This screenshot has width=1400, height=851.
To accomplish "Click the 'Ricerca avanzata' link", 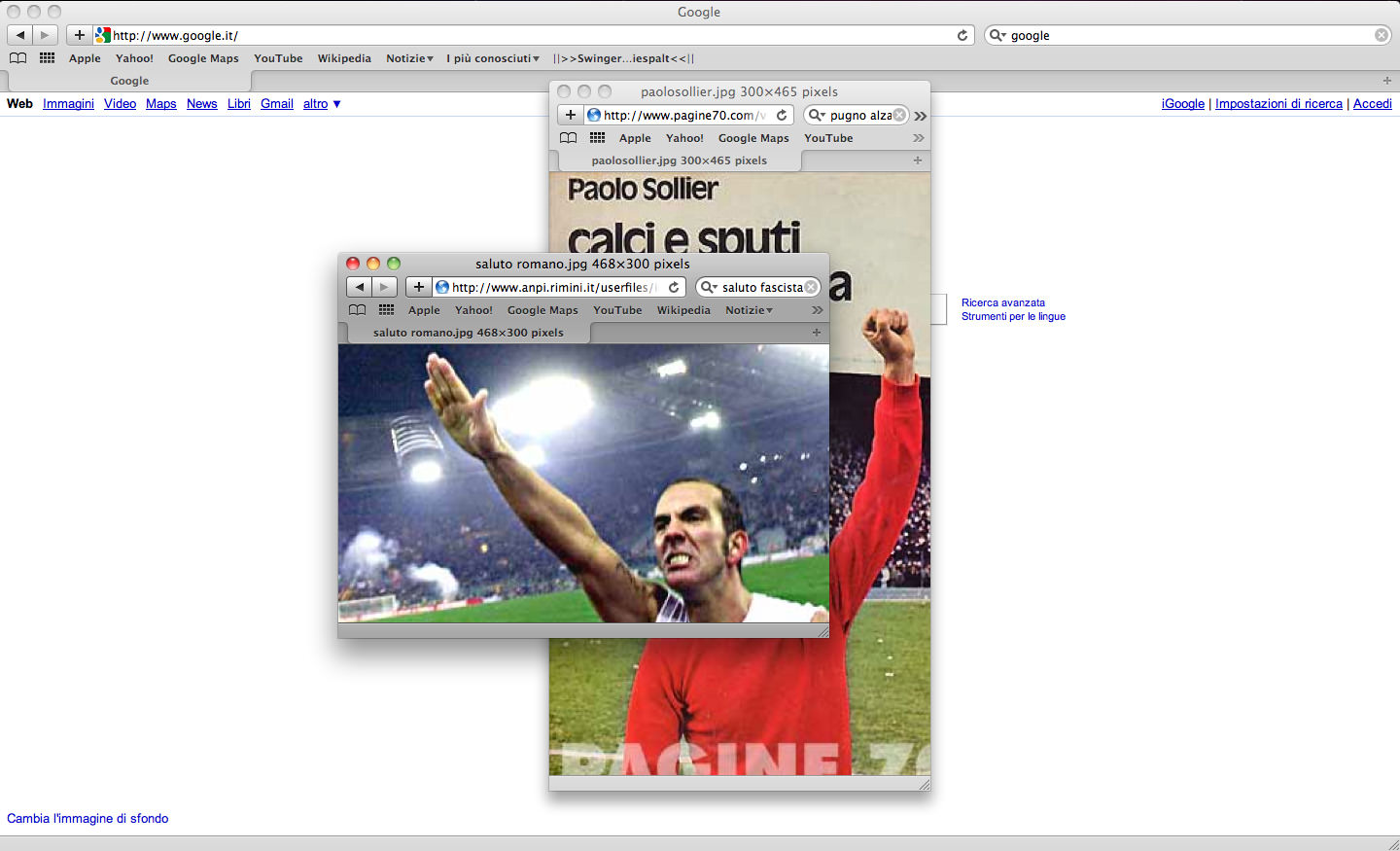I will [1002, 302].
